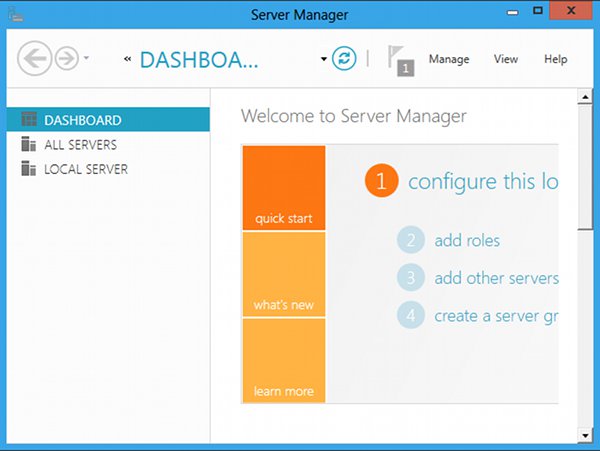This screenshot has width=600, height=451.
Task: Open the what's new tile
Action: tap(284, 274)
